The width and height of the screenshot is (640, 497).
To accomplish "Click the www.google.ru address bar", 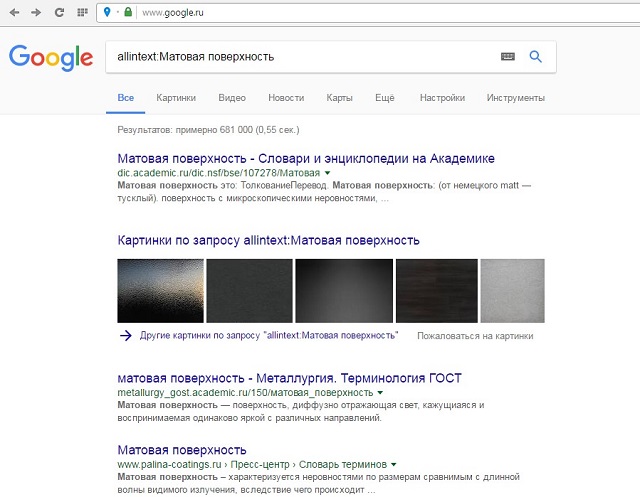I will click(x=367, y=13).
